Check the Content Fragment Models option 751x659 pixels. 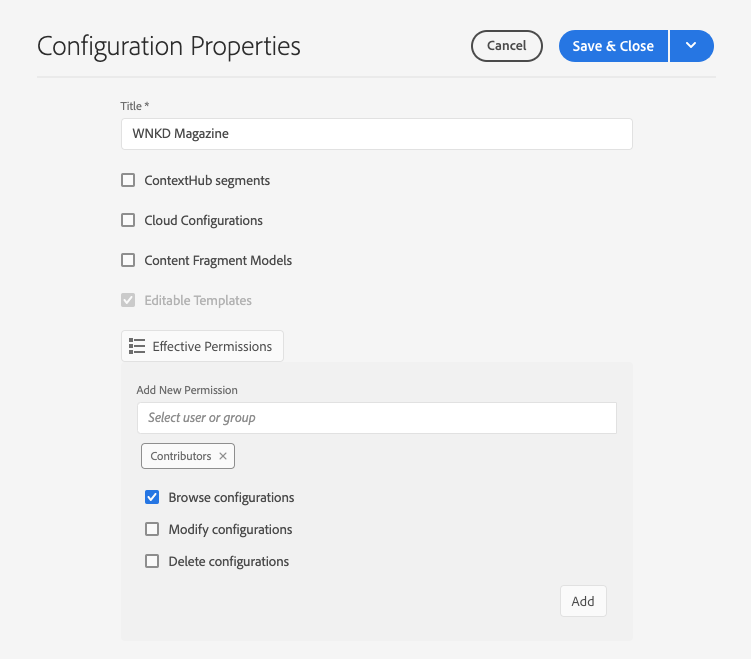point(128,261)
